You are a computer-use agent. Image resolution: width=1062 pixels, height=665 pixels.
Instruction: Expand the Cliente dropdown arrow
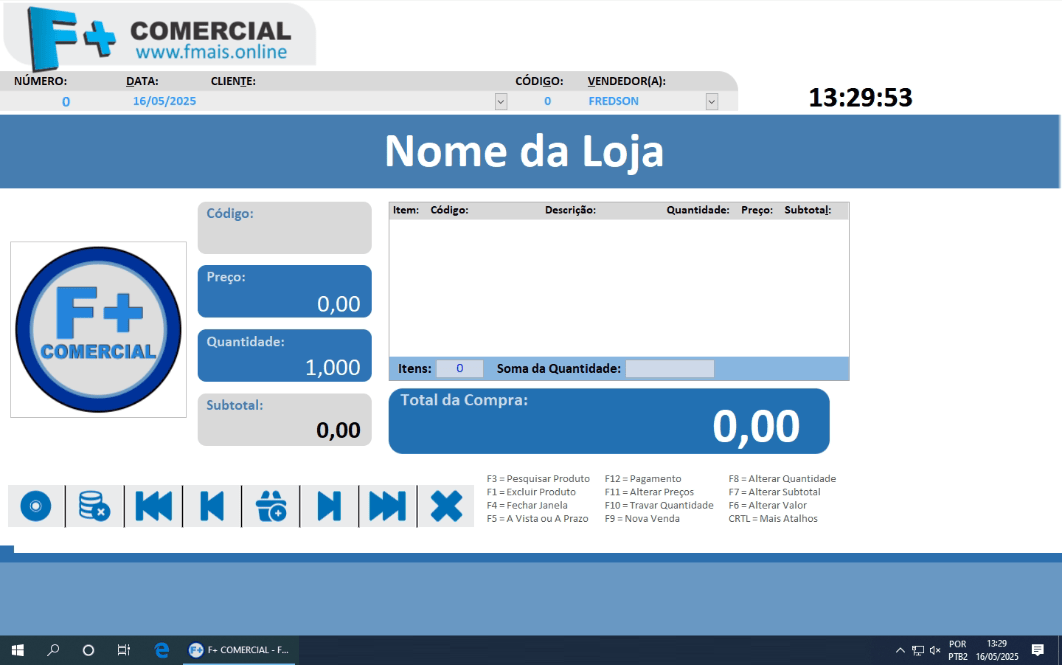tap(501, 101)
